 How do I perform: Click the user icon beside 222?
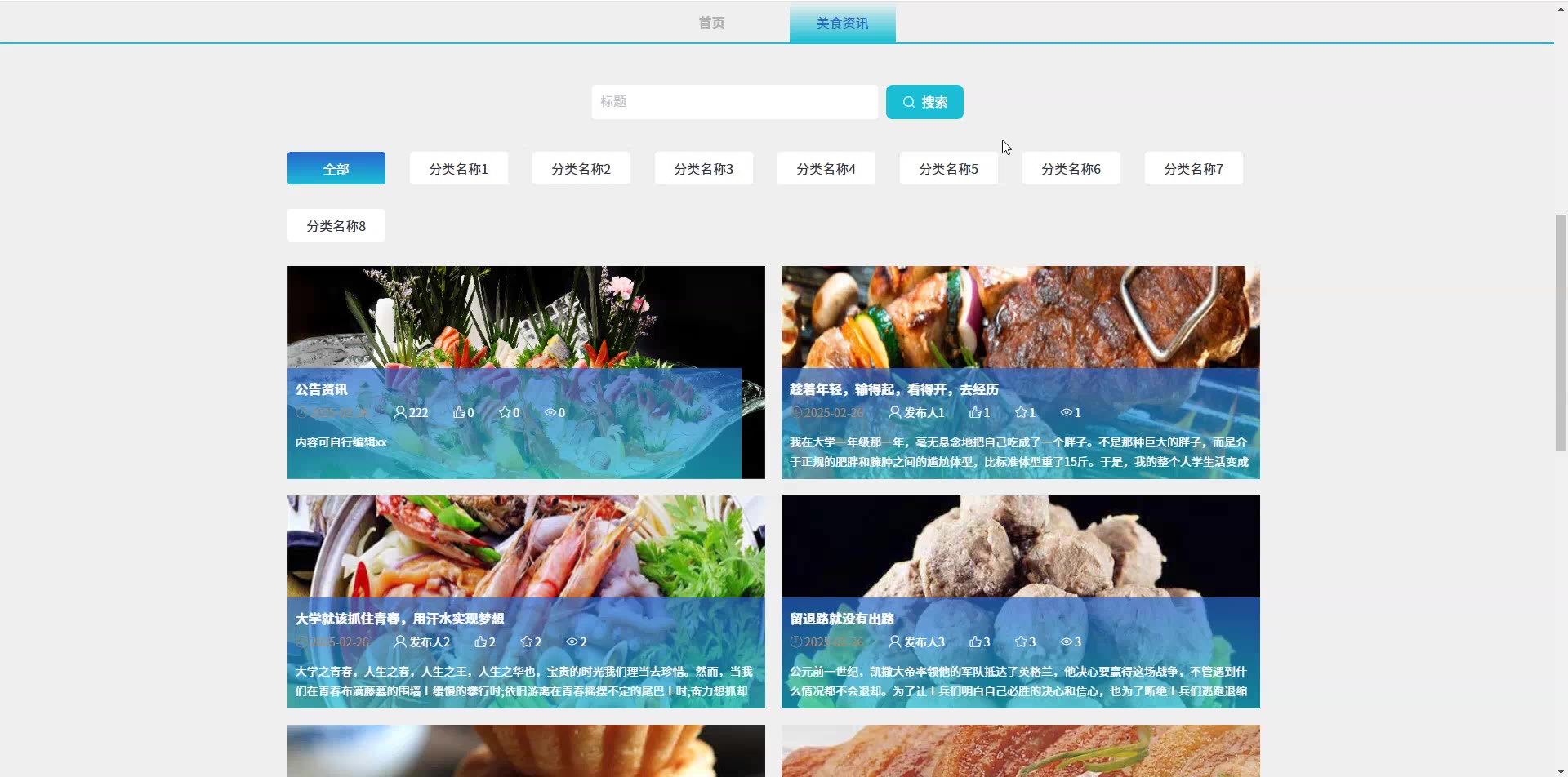[400, 413]
